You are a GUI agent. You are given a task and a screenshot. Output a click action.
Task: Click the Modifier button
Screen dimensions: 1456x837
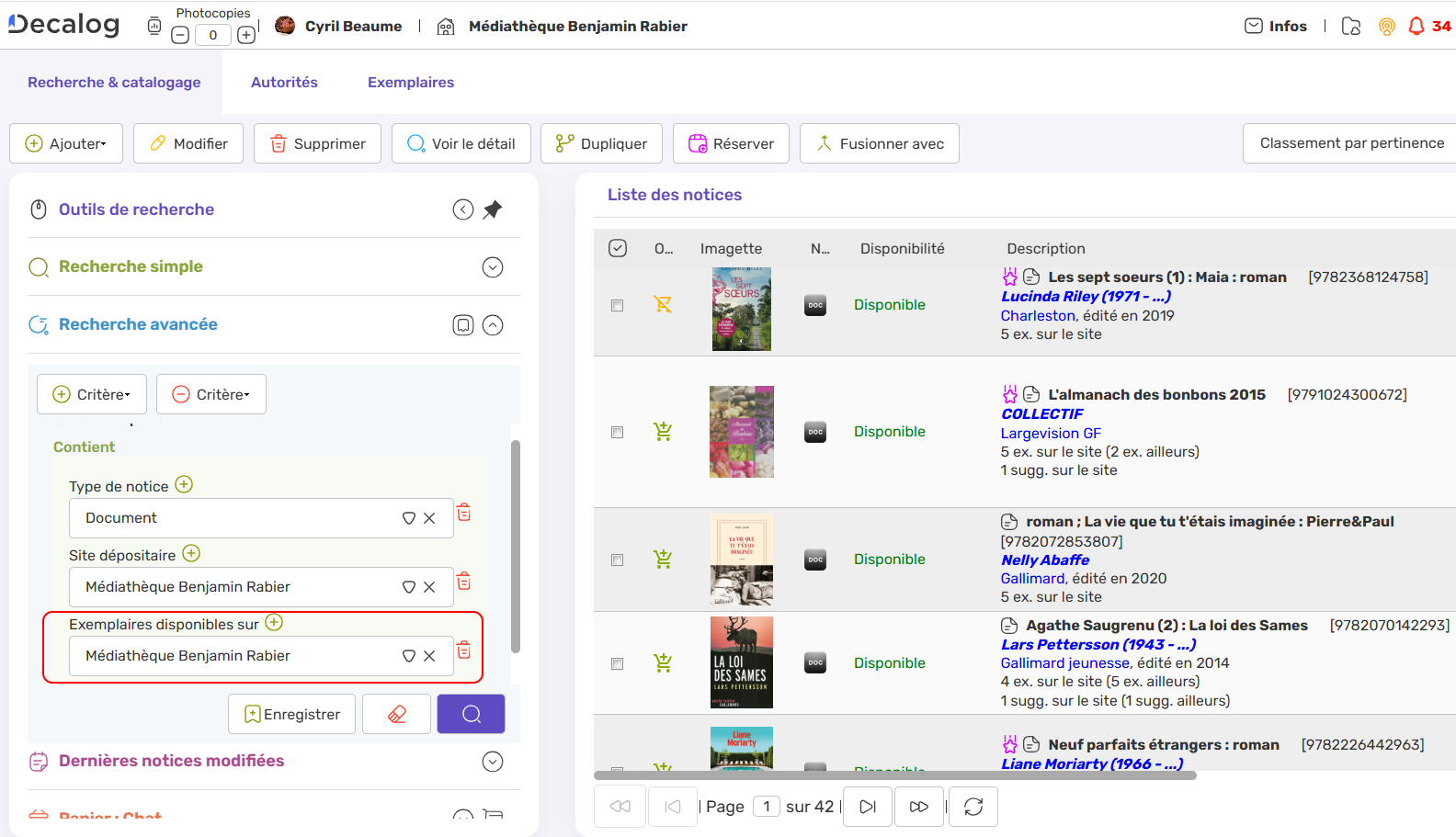tap(188, 143)
